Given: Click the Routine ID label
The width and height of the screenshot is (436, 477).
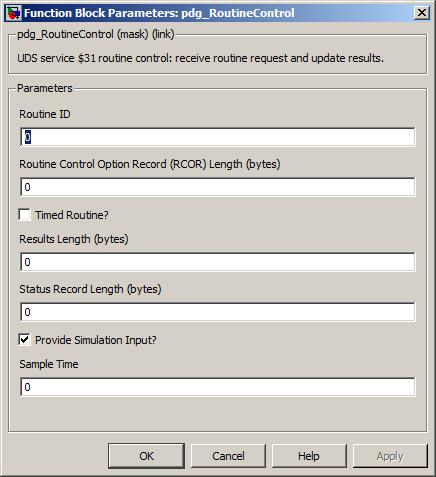Looking at the screenshot, I should tap(45, 114).
